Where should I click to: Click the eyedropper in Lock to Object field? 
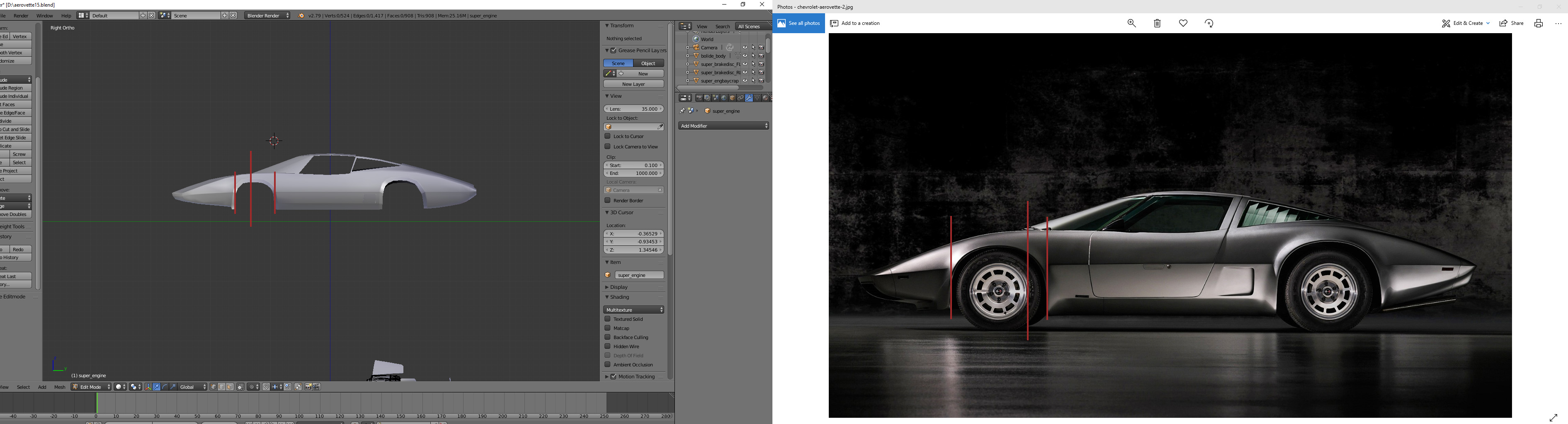click(x=660, y=127)
